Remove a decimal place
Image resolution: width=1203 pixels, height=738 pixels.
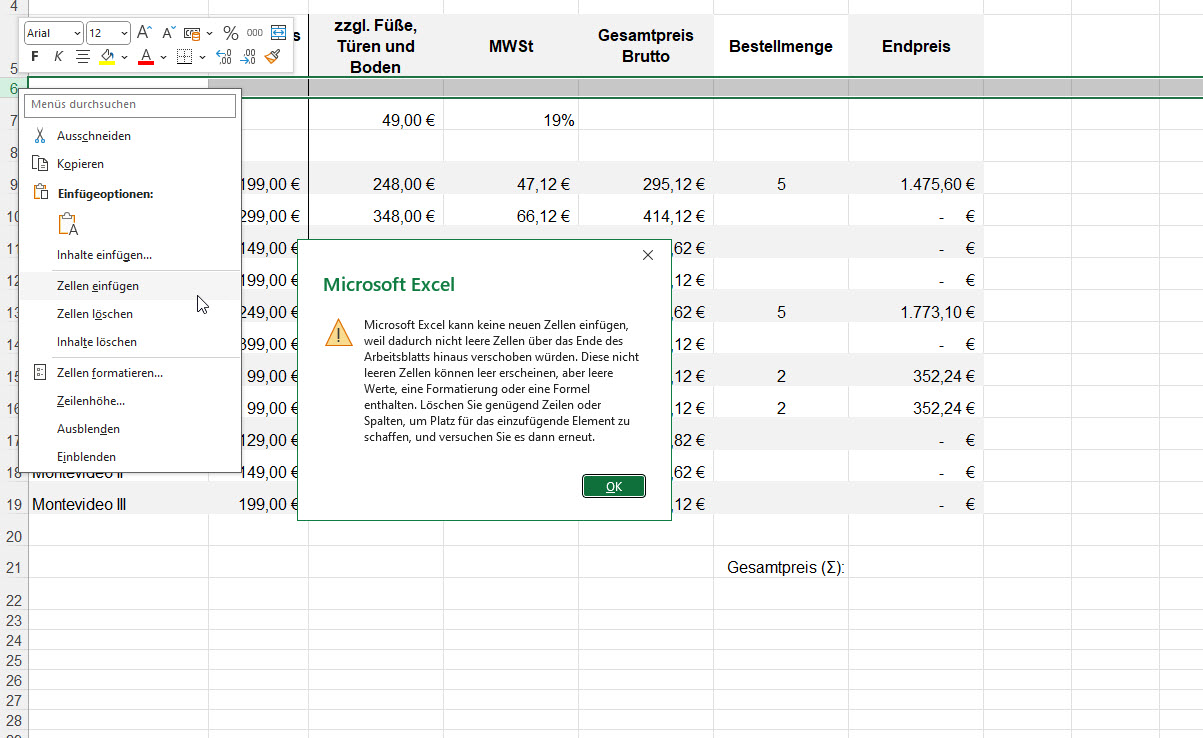pyautogui.click(x=248, y=57)
